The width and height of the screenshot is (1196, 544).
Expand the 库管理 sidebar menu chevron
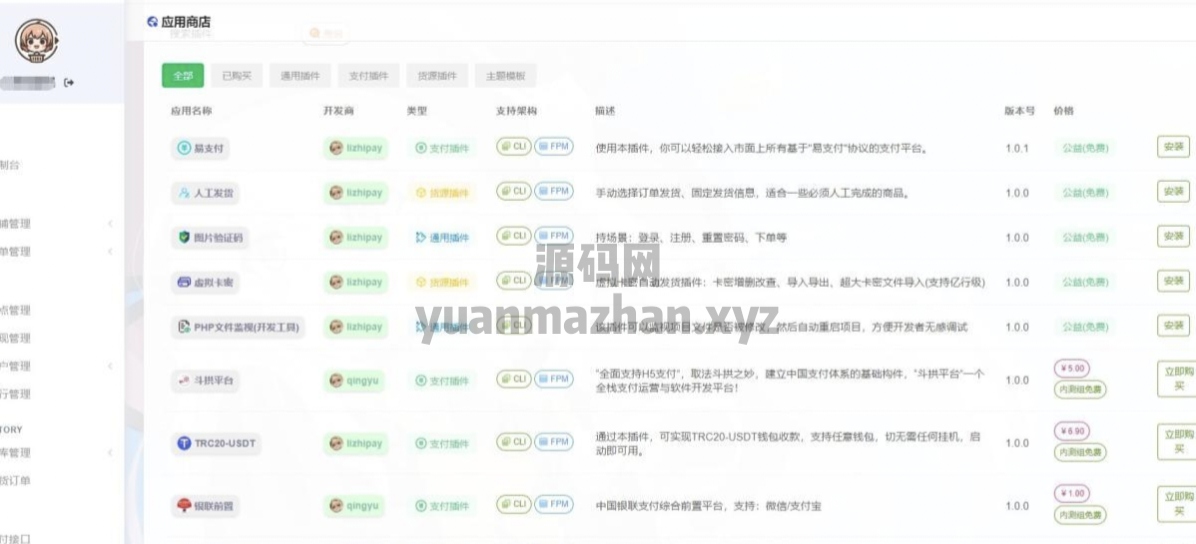[110, 453]
